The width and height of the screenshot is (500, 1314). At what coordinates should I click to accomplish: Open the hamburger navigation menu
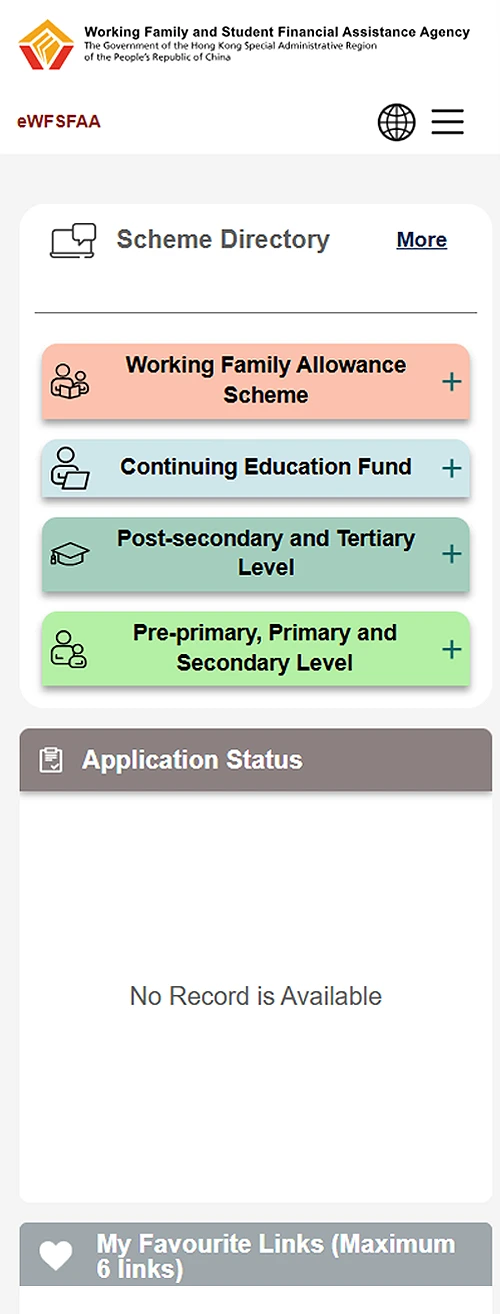tap(448, 122)
